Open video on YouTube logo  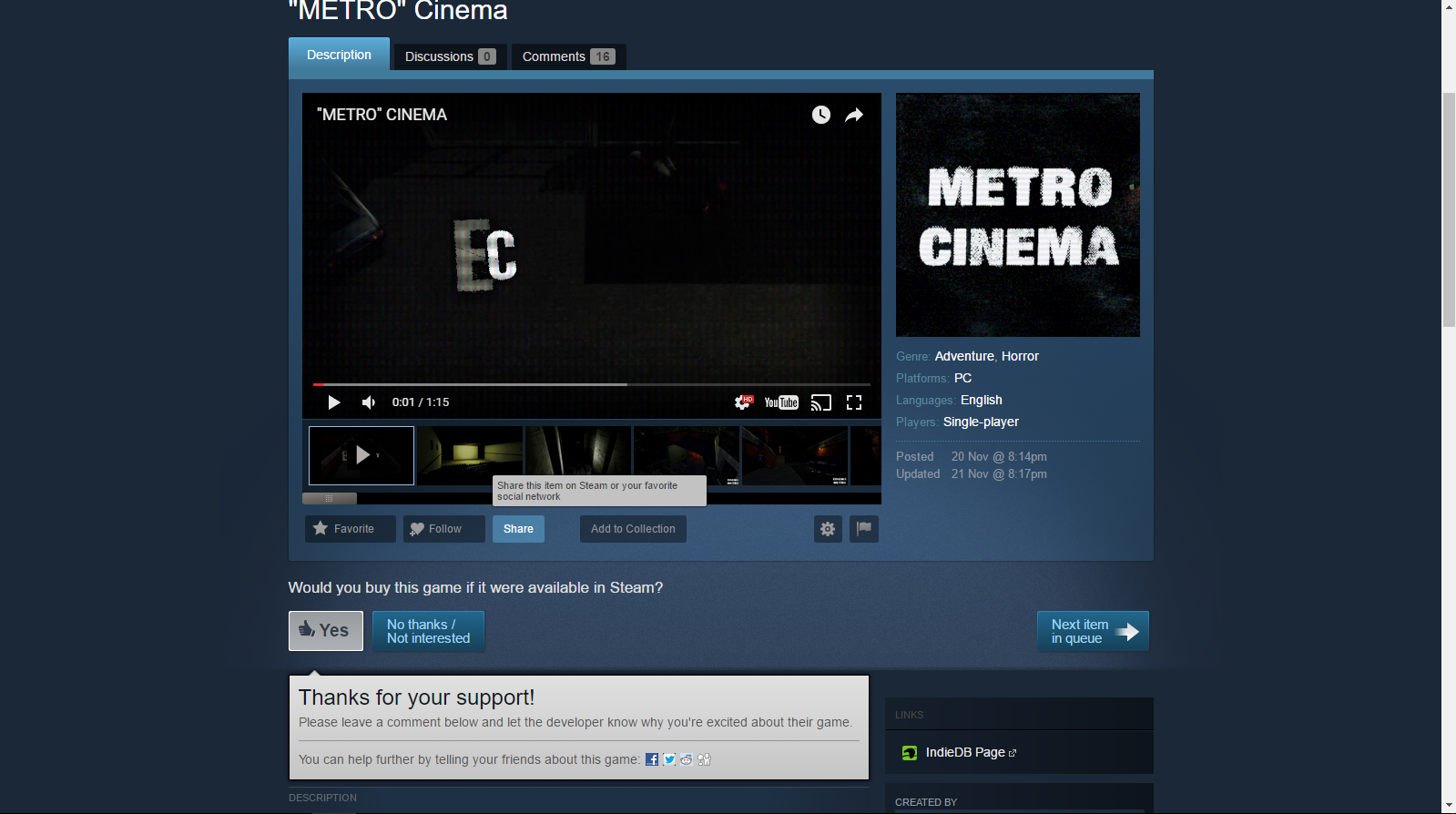point(781,402)
